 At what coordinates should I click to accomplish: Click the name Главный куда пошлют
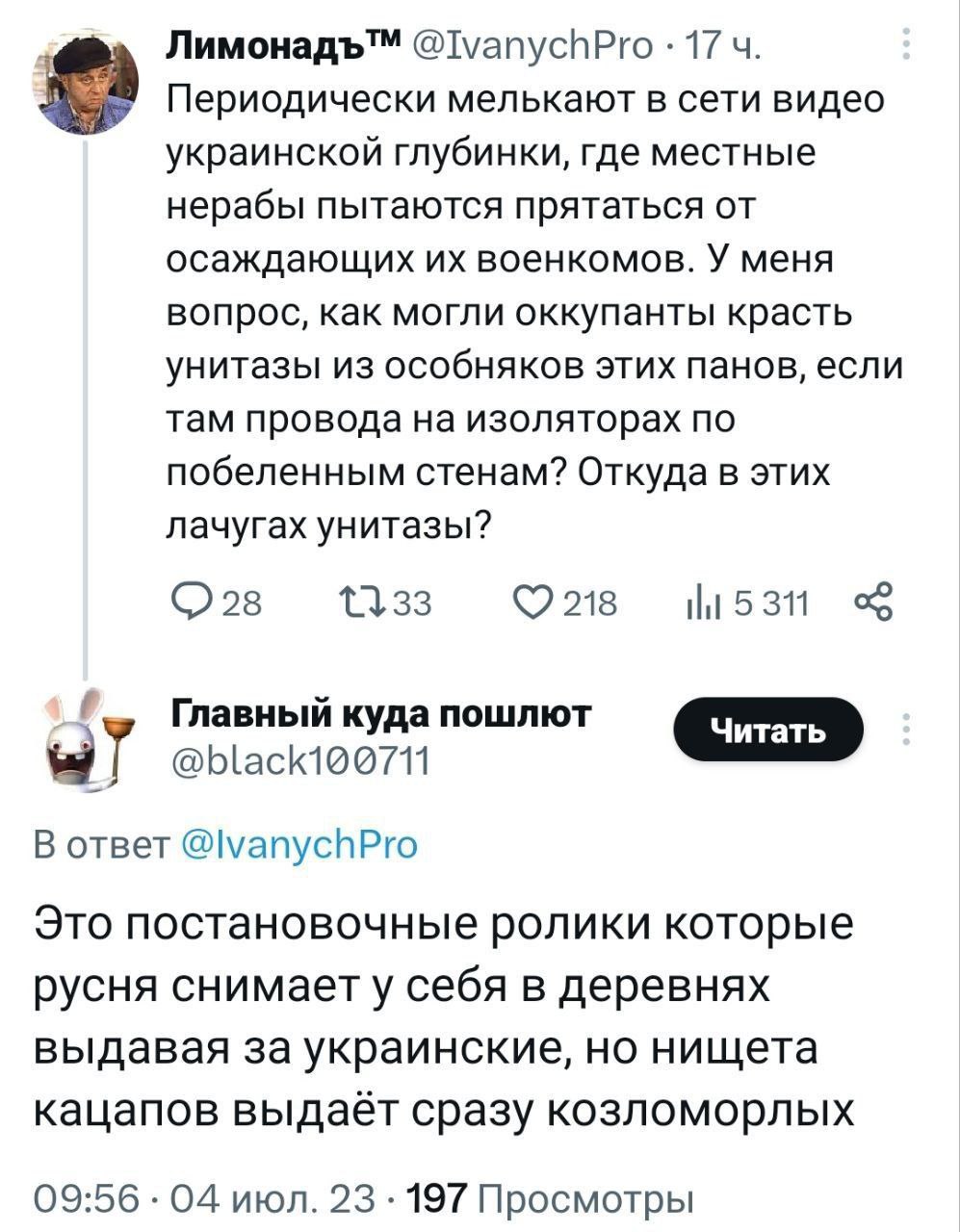pyautogui.click(x=381, y=716)
